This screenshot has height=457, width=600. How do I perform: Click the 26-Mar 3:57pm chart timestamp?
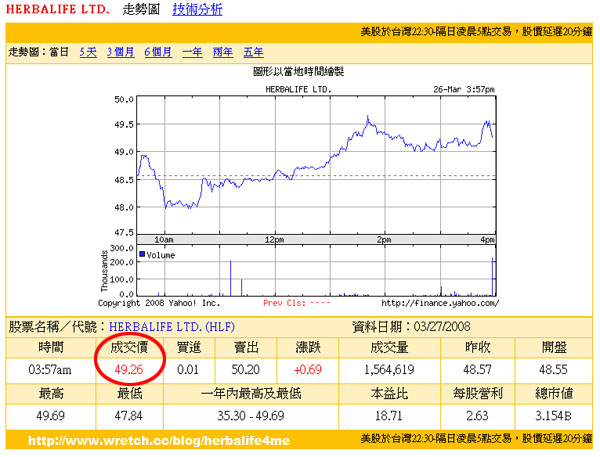pos(464,90)
